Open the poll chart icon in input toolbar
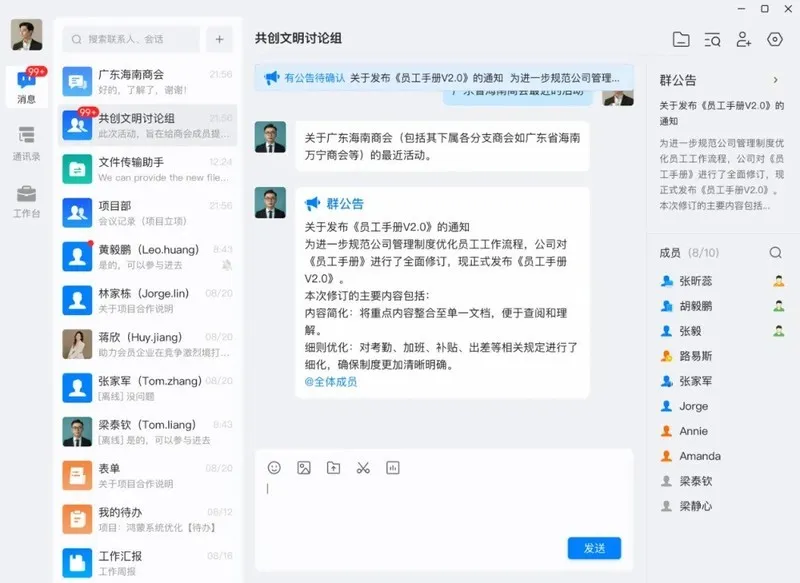Viewport: 800px width, 583px height. click(x=392, y=467)
